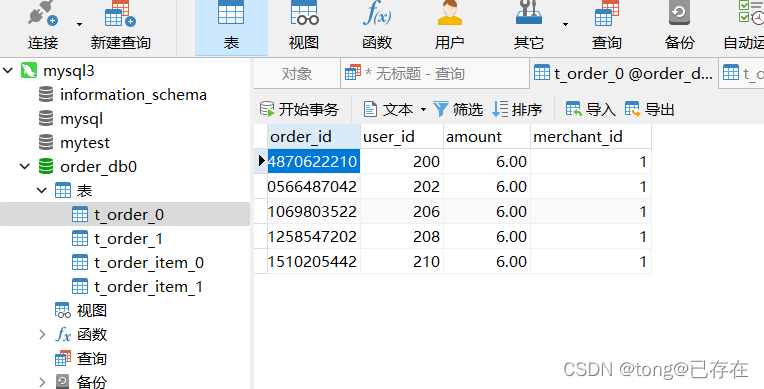Click the order_id column header
Screen dimensions: 764x389
point(314,136)
